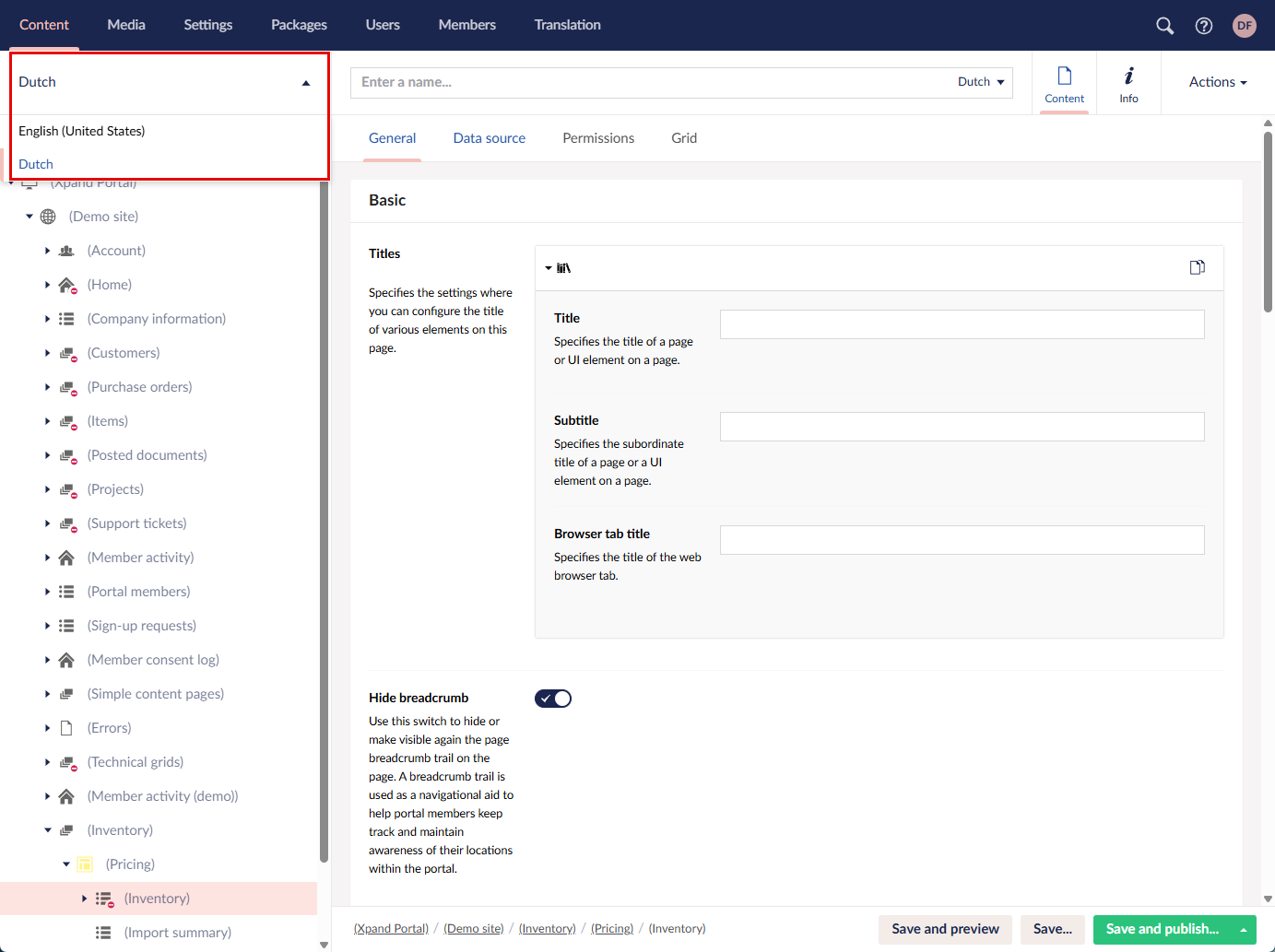Click the copy icon in Titles block
Viewport: 1275px width, 952px height.
[1197, 267]
